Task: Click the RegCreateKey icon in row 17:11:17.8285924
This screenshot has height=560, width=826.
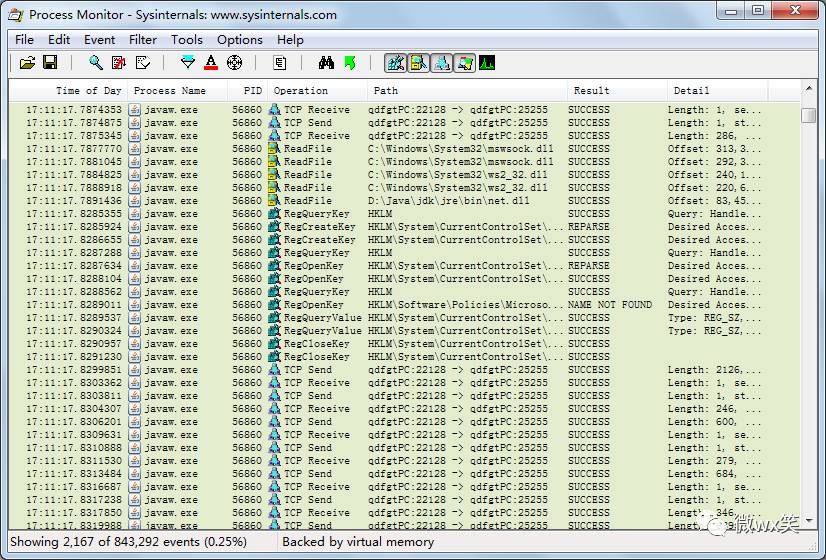Action: pos(274,227)
